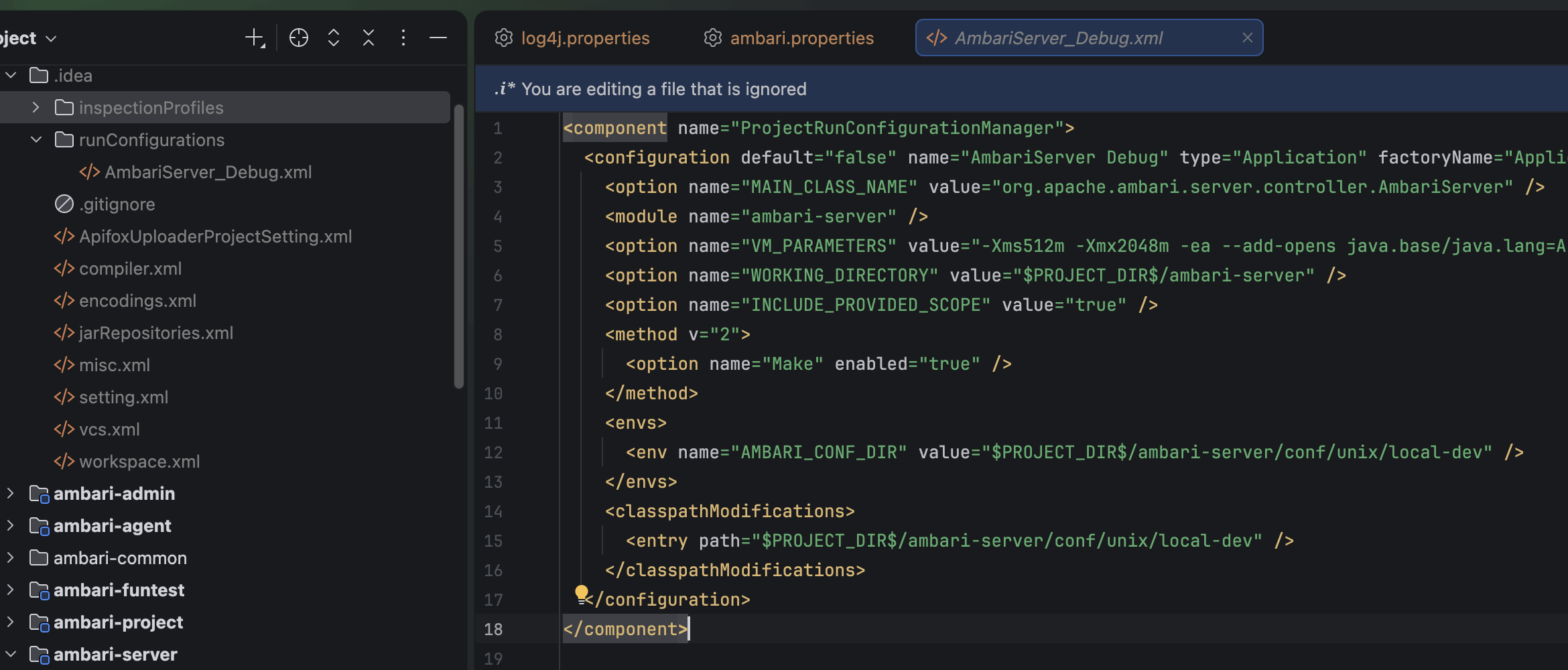Click the Collapse All icon in Project toolbar
1568x670 pixels.
click(369, 38)
